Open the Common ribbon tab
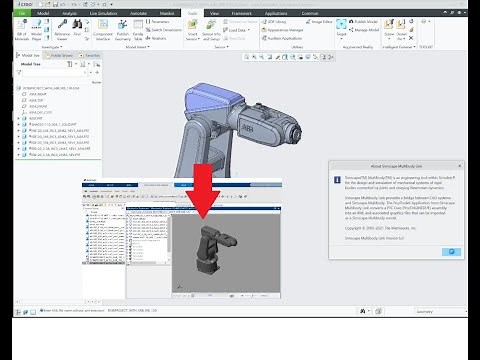Screen dimensions: 480x360 point(310,13)
